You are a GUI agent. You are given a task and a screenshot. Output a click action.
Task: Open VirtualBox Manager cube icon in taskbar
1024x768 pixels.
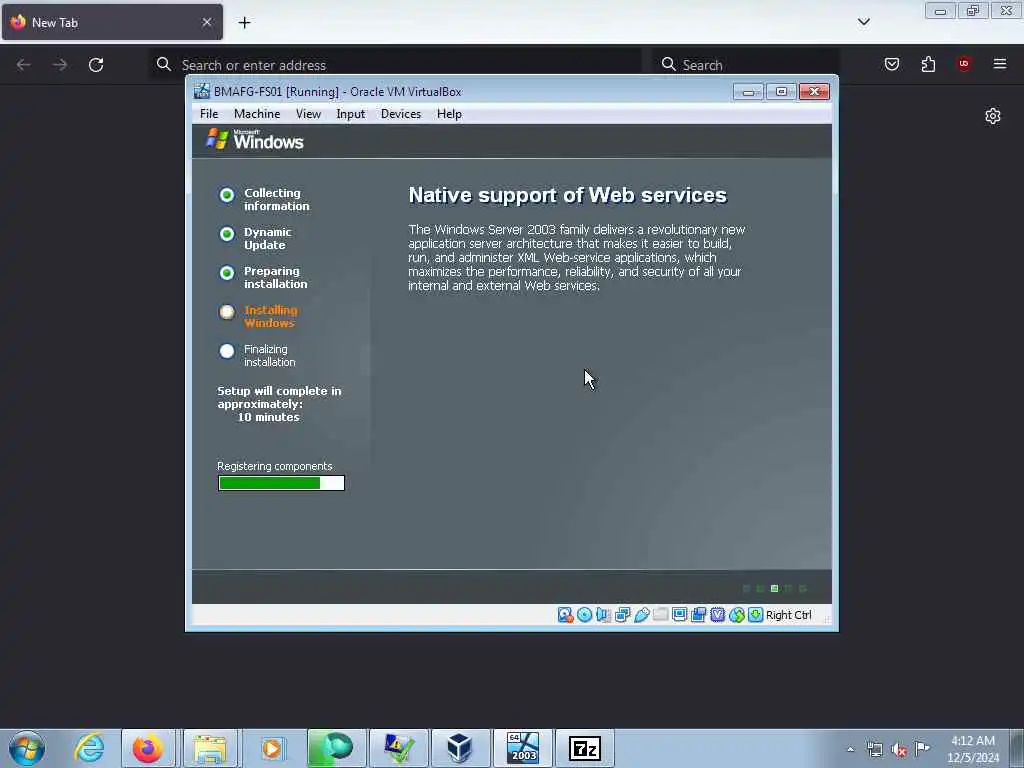(460, 748)
